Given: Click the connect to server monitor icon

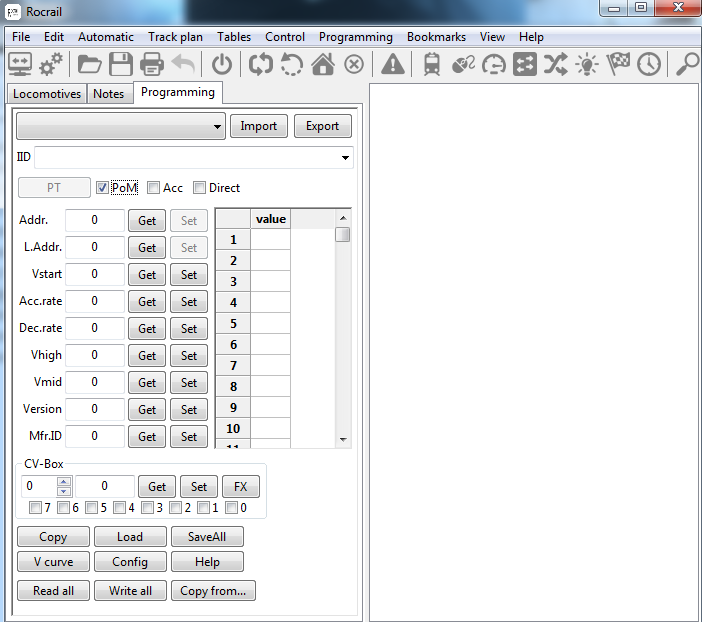Looking at the screenshot, I should 20,64.
